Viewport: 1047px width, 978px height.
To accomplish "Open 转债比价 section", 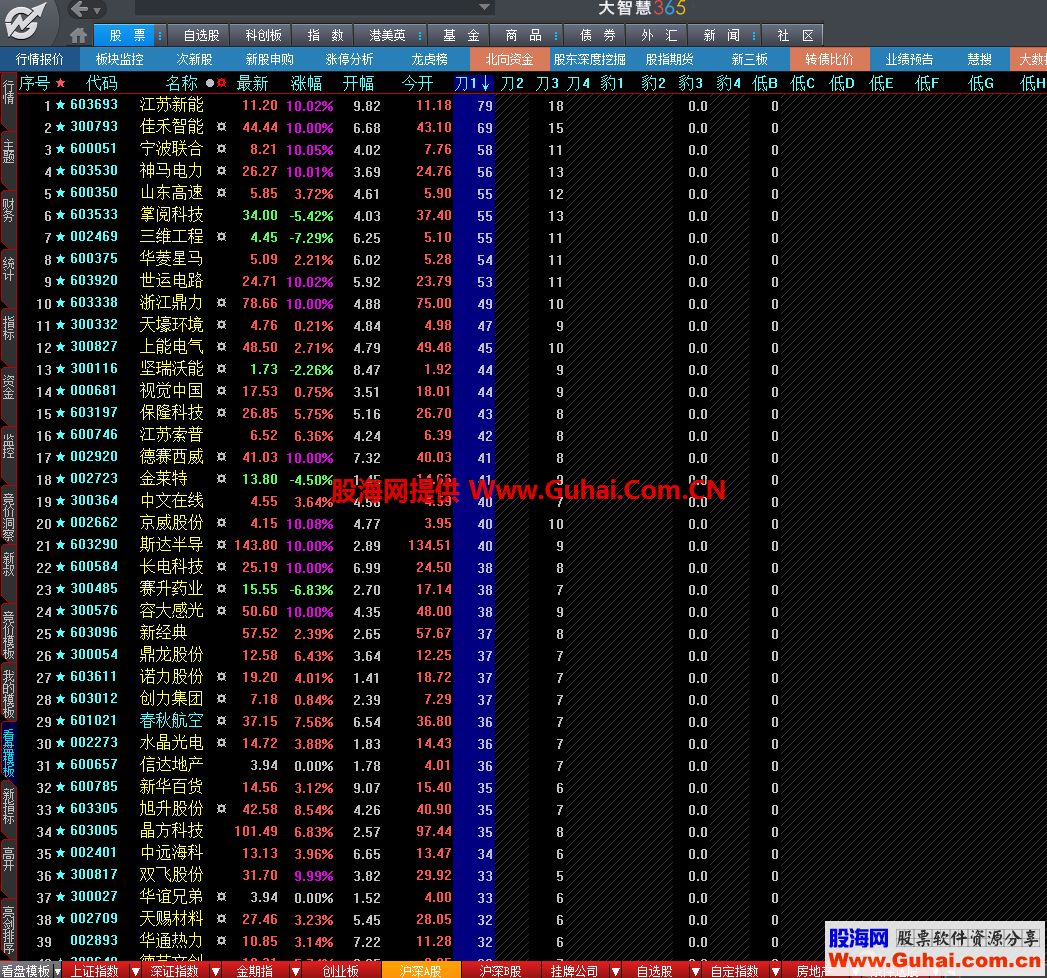I will point(829,59).
